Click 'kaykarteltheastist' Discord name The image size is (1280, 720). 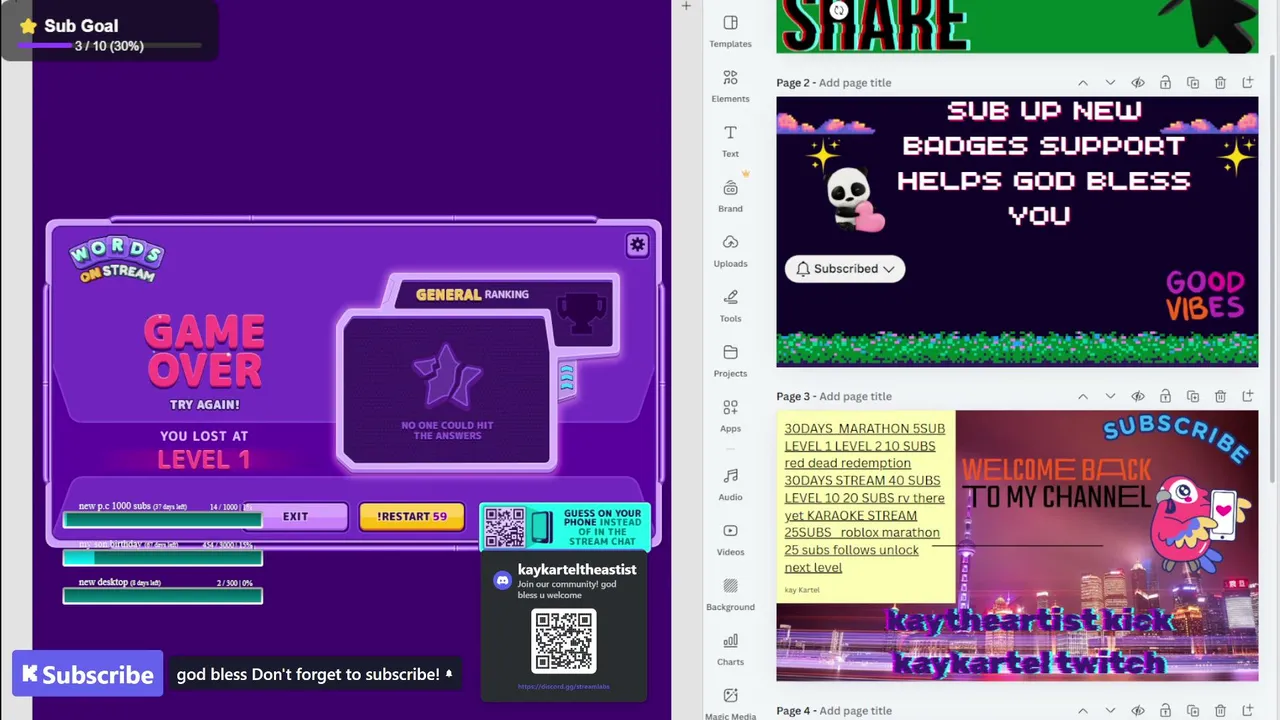tap(577, 570)
